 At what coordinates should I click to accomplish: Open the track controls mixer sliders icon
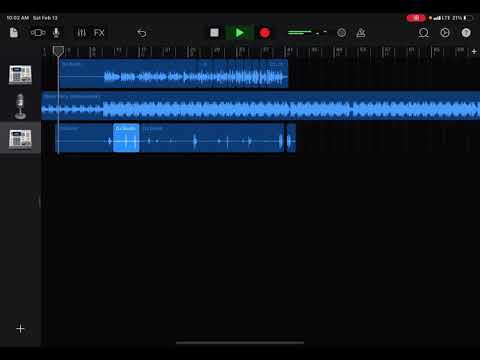coord(81,33)
